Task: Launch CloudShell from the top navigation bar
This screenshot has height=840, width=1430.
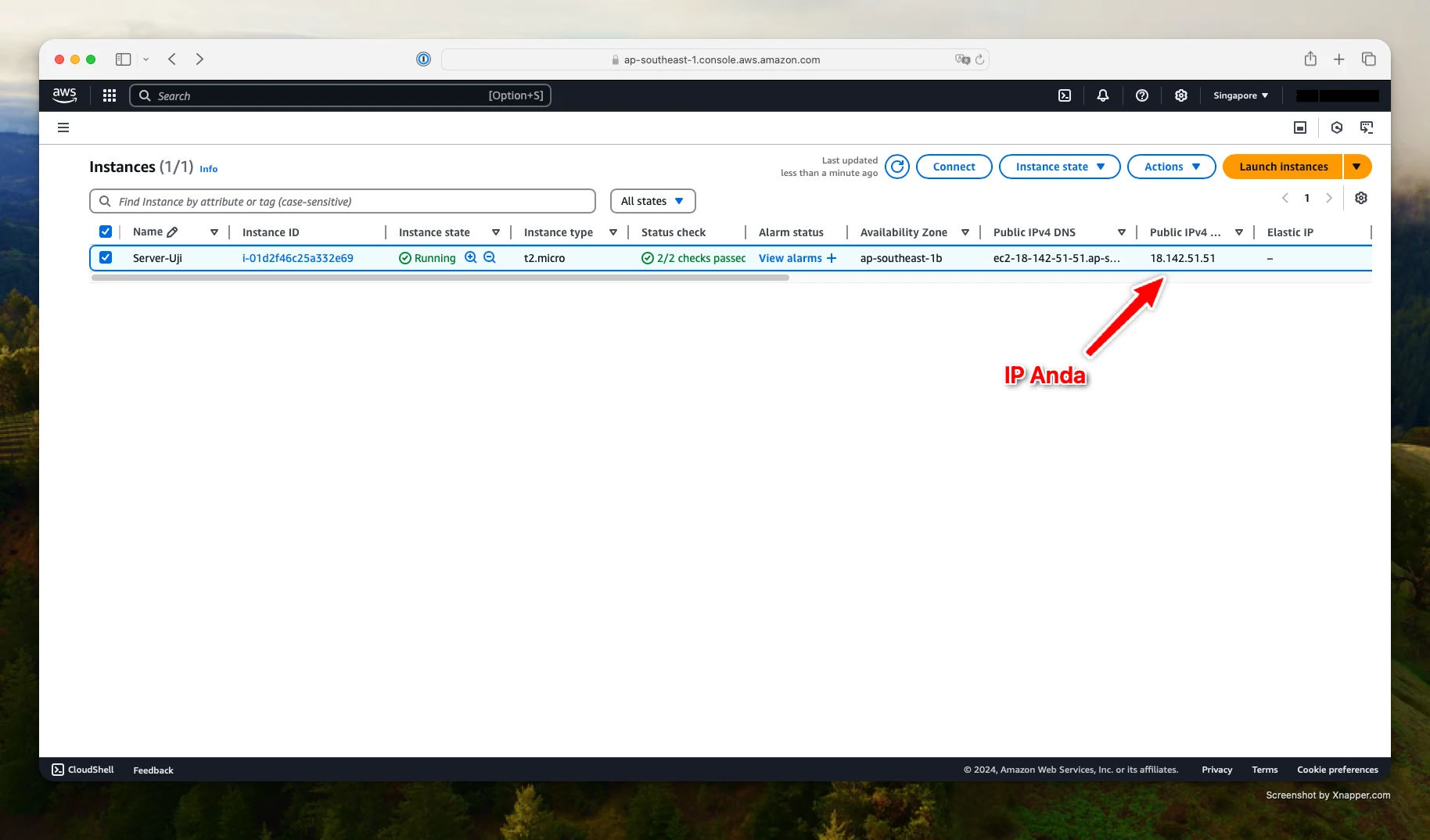Action: tap(1065, 95)
